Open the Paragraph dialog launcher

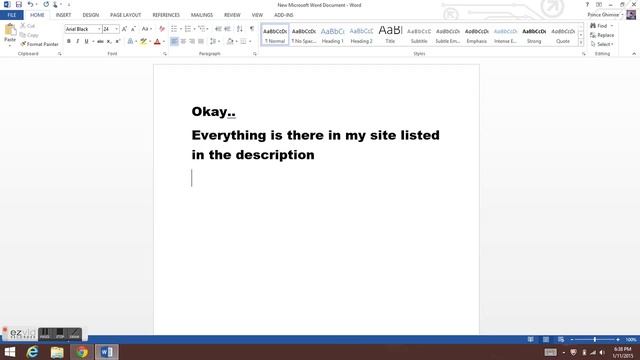(255, 54)
